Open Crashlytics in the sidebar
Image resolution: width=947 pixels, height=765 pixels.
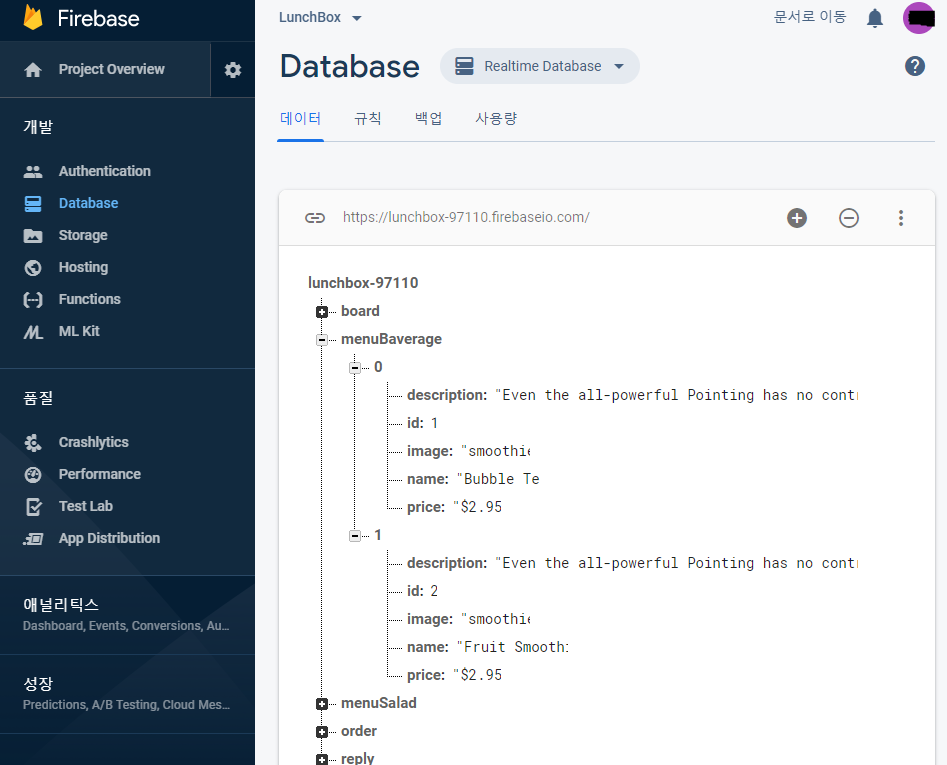(x=94, y=443)
